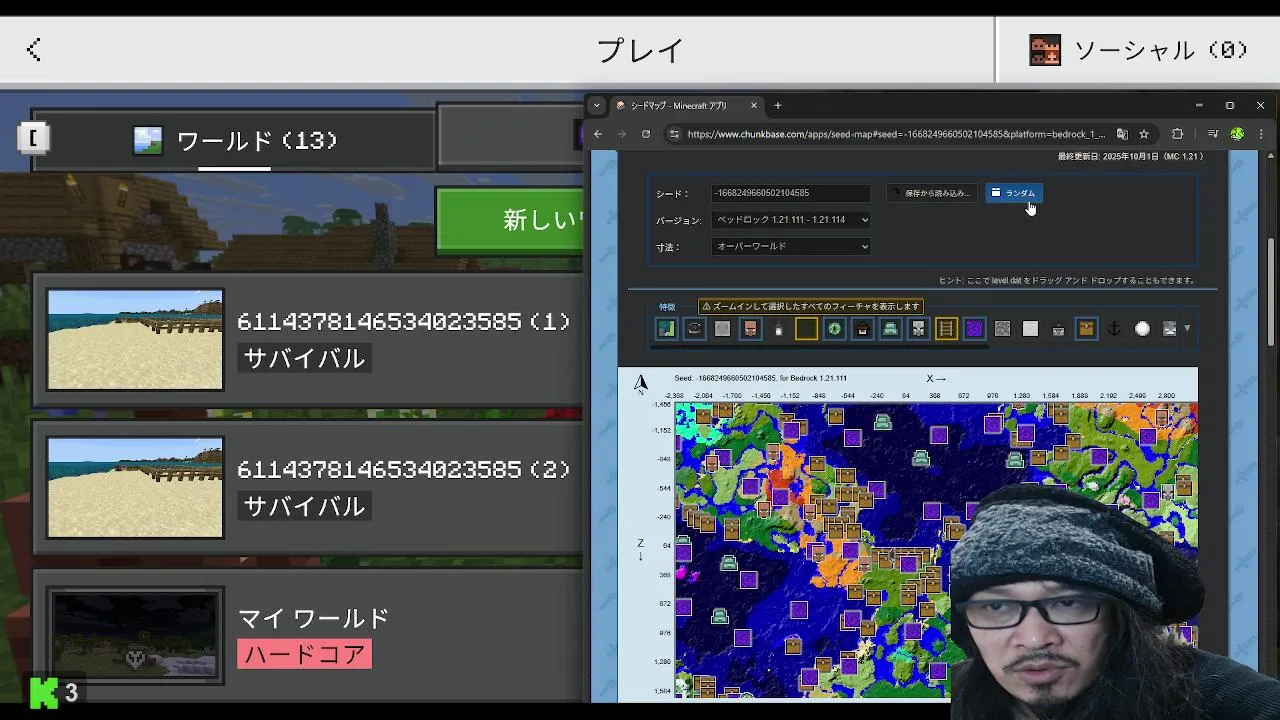Toggle the last gray feature icon before arrow
This screenshot has width=1280, height=720.
[1169, 328]
